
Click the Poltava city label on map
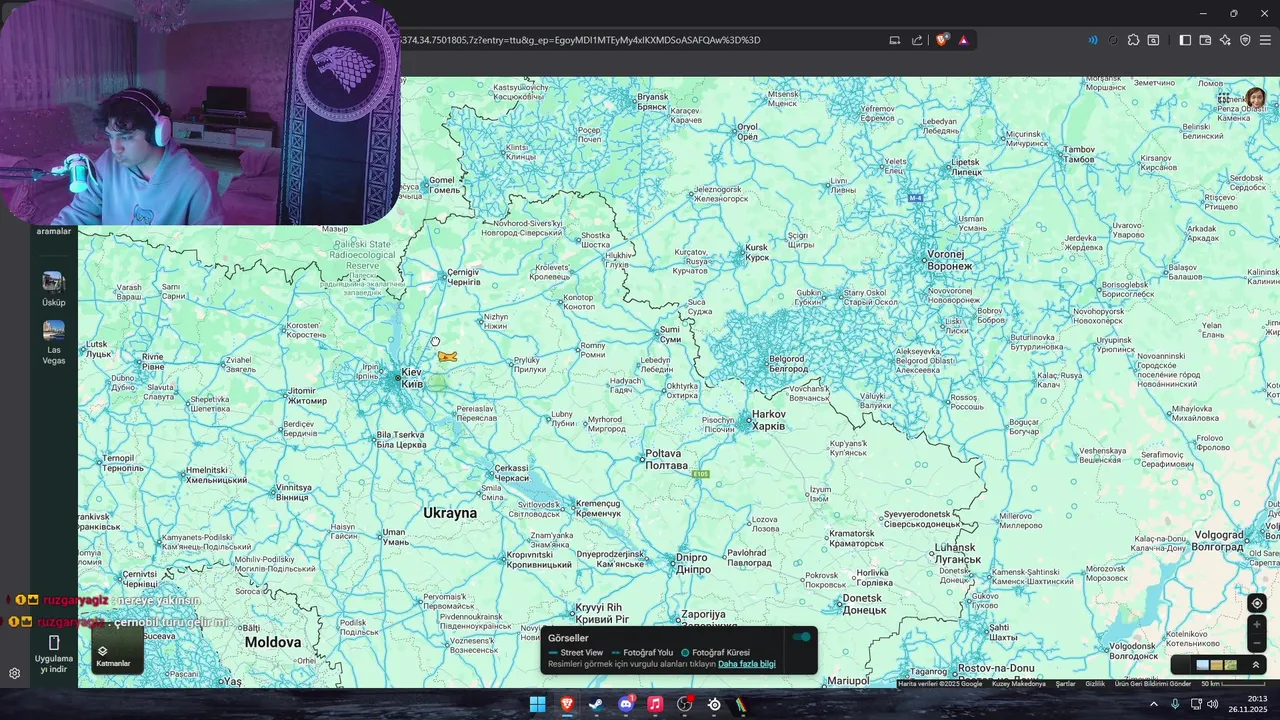[667, 460]
